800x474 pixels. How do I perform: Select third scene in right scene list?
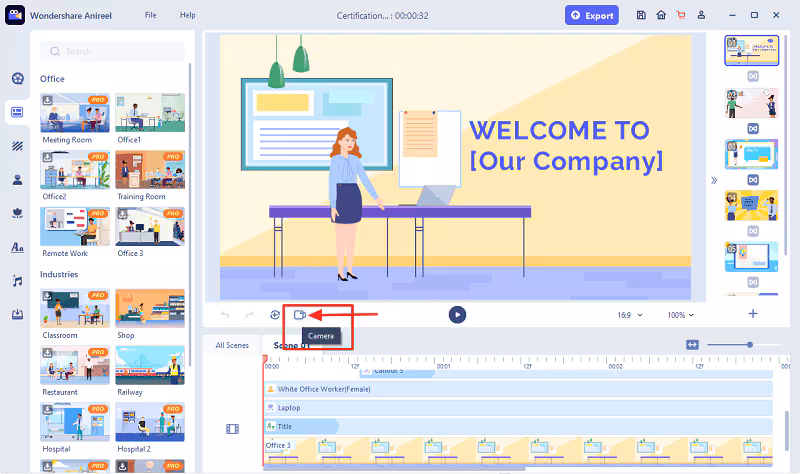[x=752, y=154]
